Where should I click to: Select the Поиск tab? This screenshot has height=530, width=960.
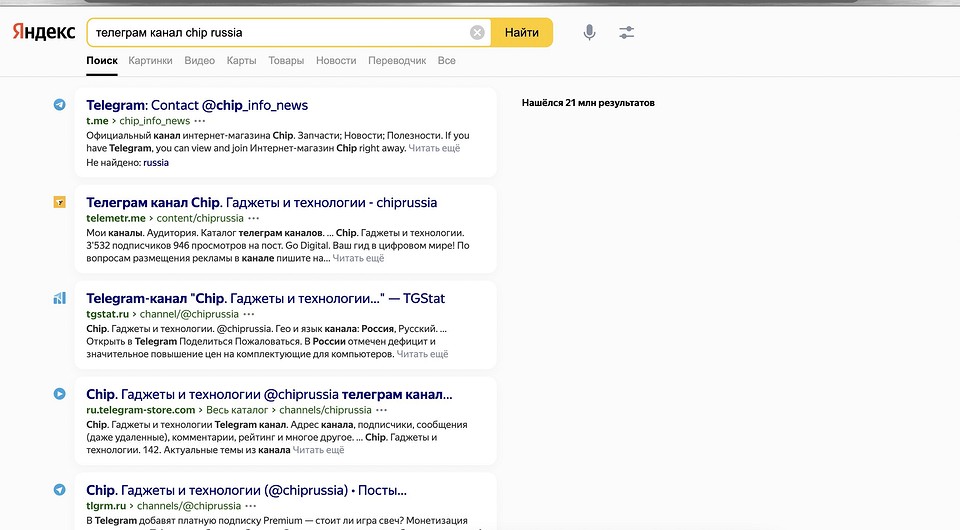pyautogui.click(x=102, y=61)
